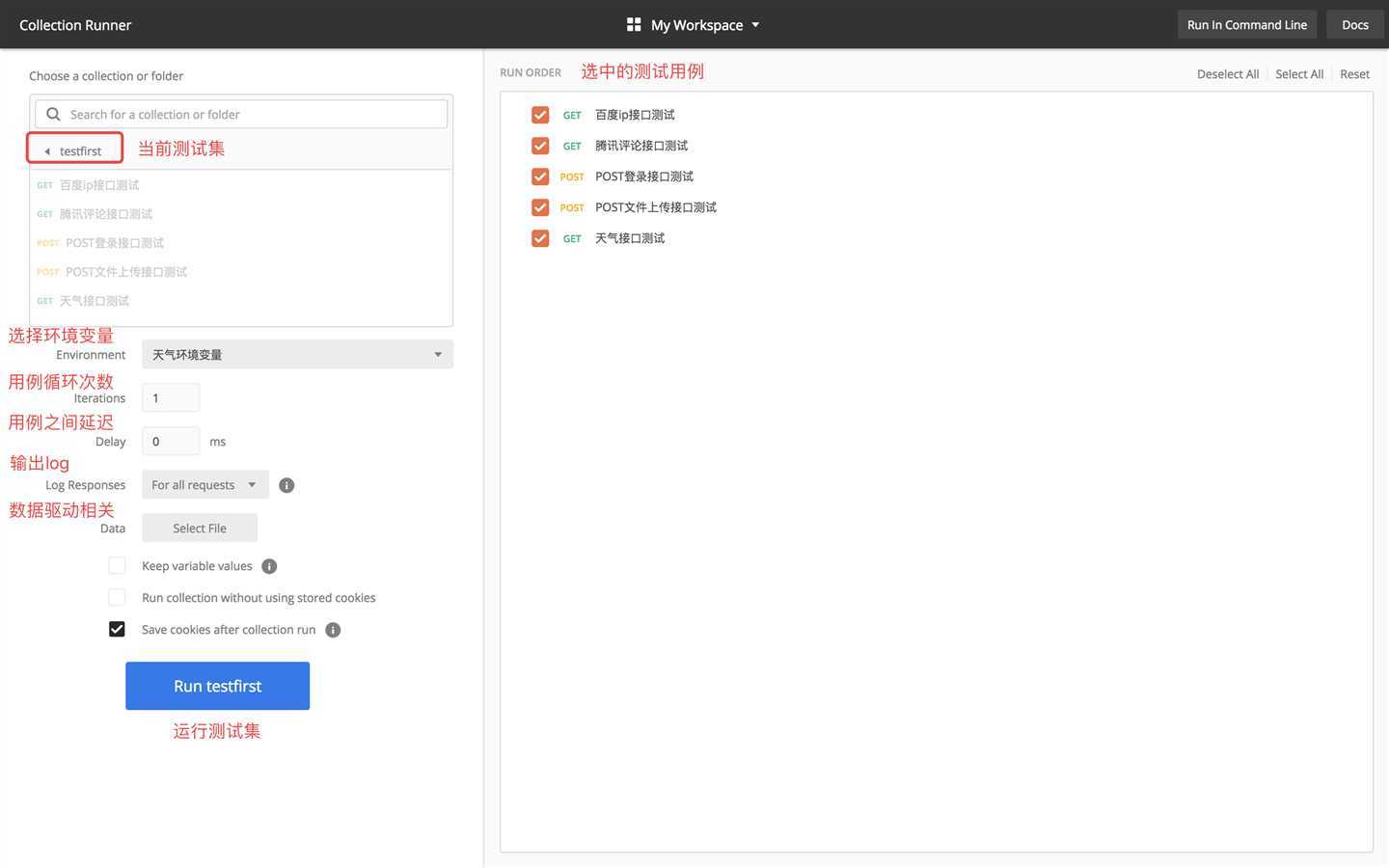
Task: Click 天气接口测试 name in run order
Action: tap(630, 238)
